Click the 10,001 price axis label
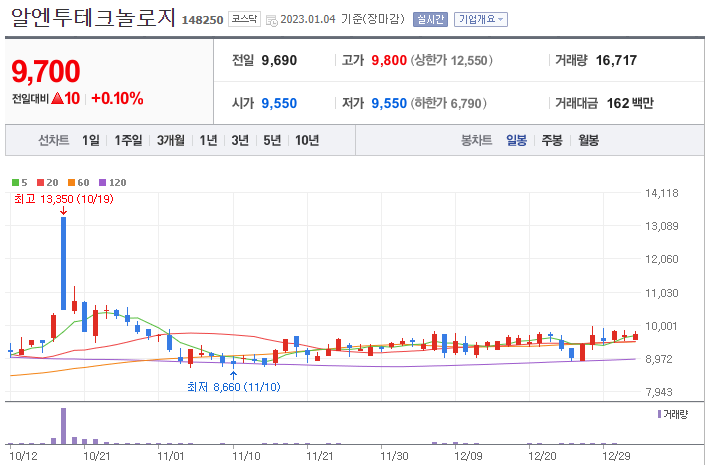 [x=661, y=326]
